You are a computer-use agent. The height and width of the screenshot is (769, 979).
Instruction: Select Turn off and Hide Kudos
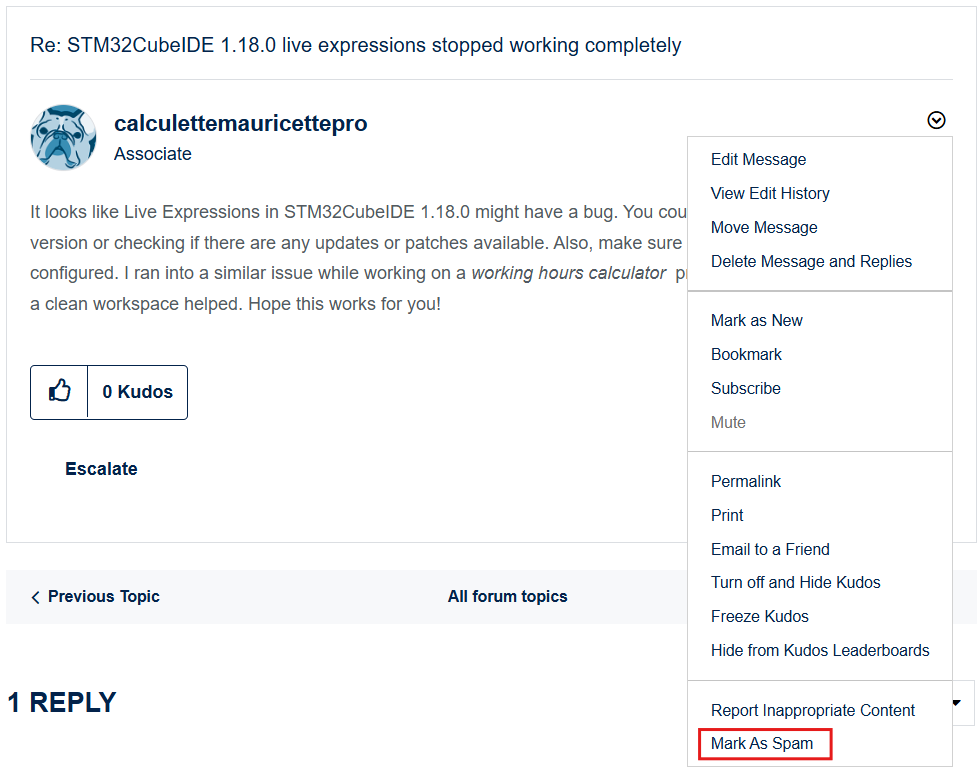(x=795, y=583)
